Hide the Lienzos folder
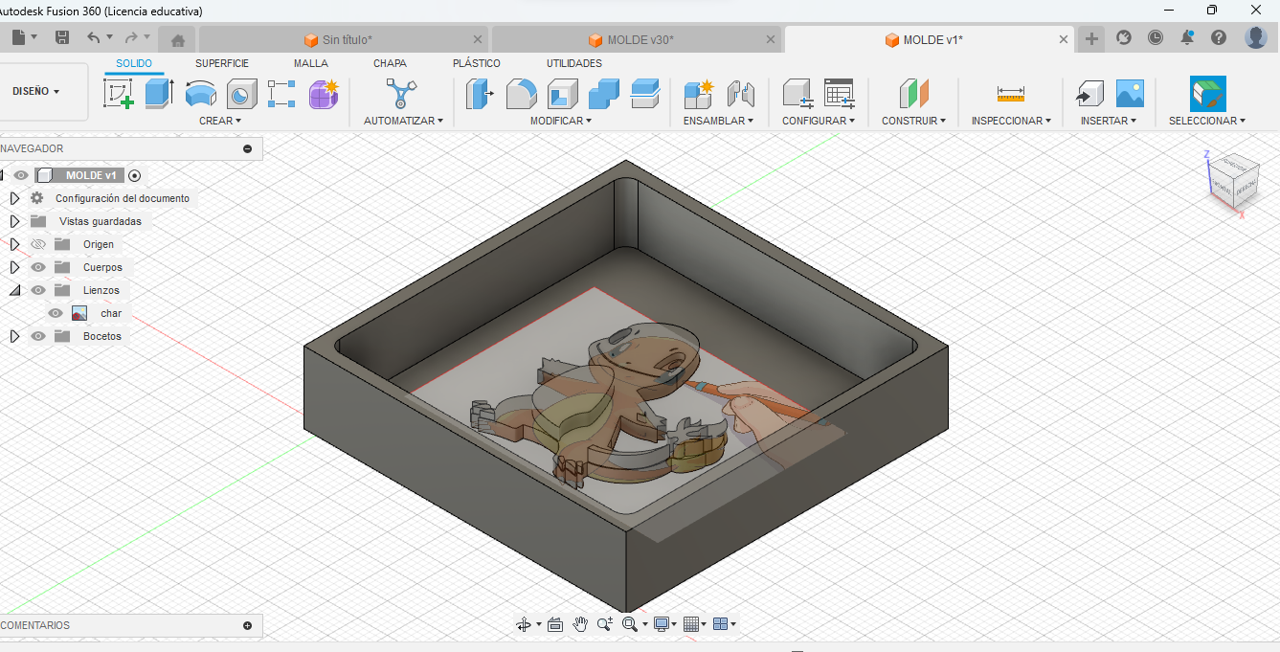 (38, 290)
